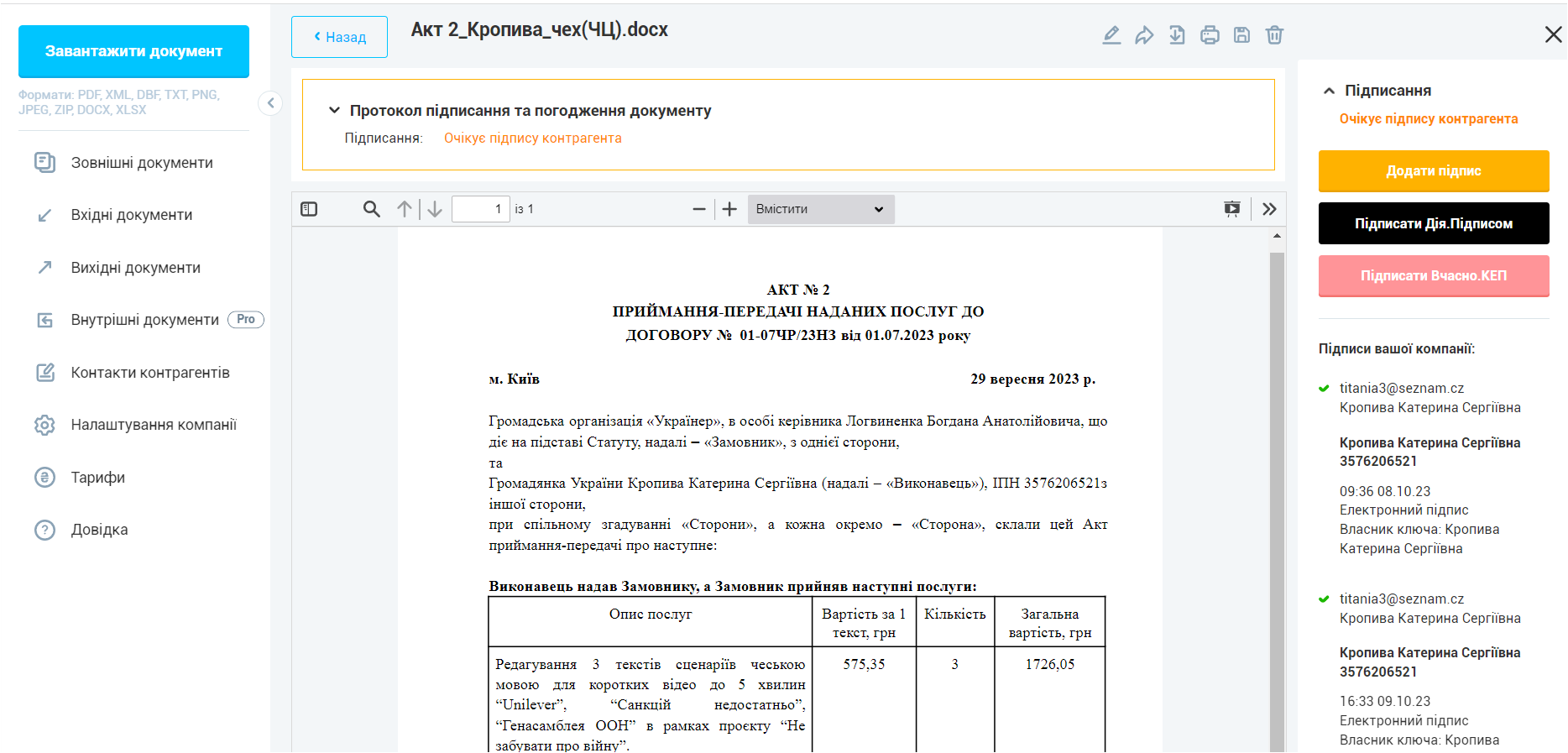Switch to presentation mode in viewer
This screenshot has height=753, width=1568.
(1231, 209)
